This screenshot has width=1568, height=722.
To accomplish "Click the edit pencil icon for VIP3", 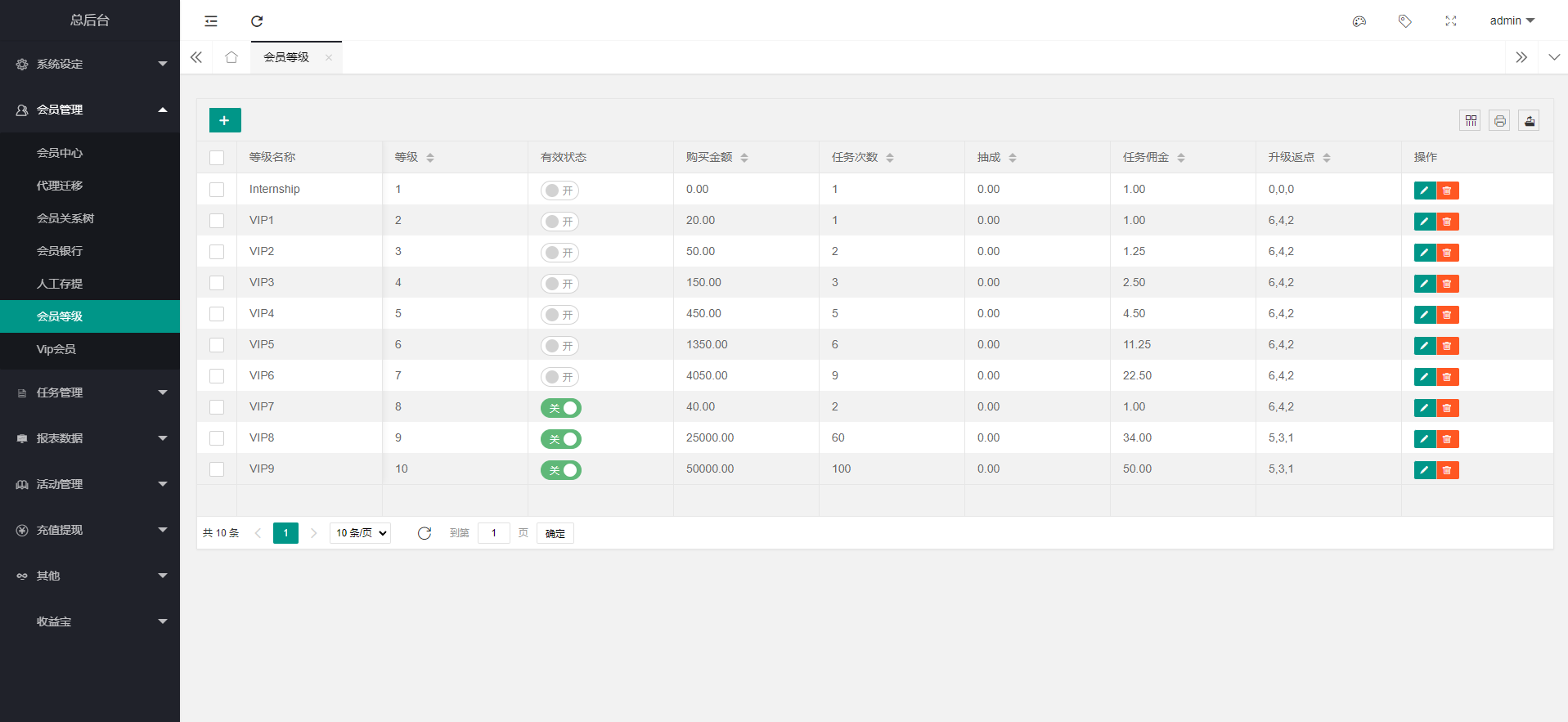I will tap(1425, 284).
